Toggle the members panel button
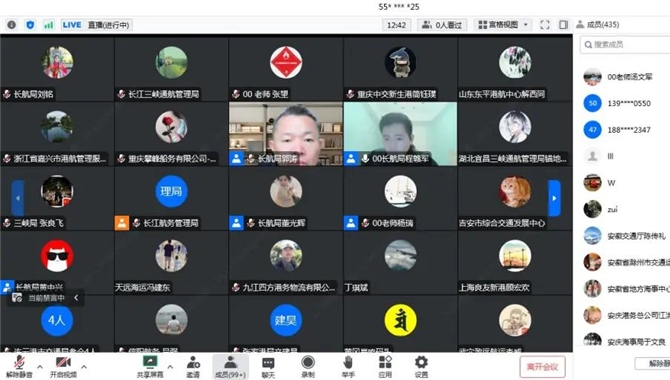 pos(230,367)
